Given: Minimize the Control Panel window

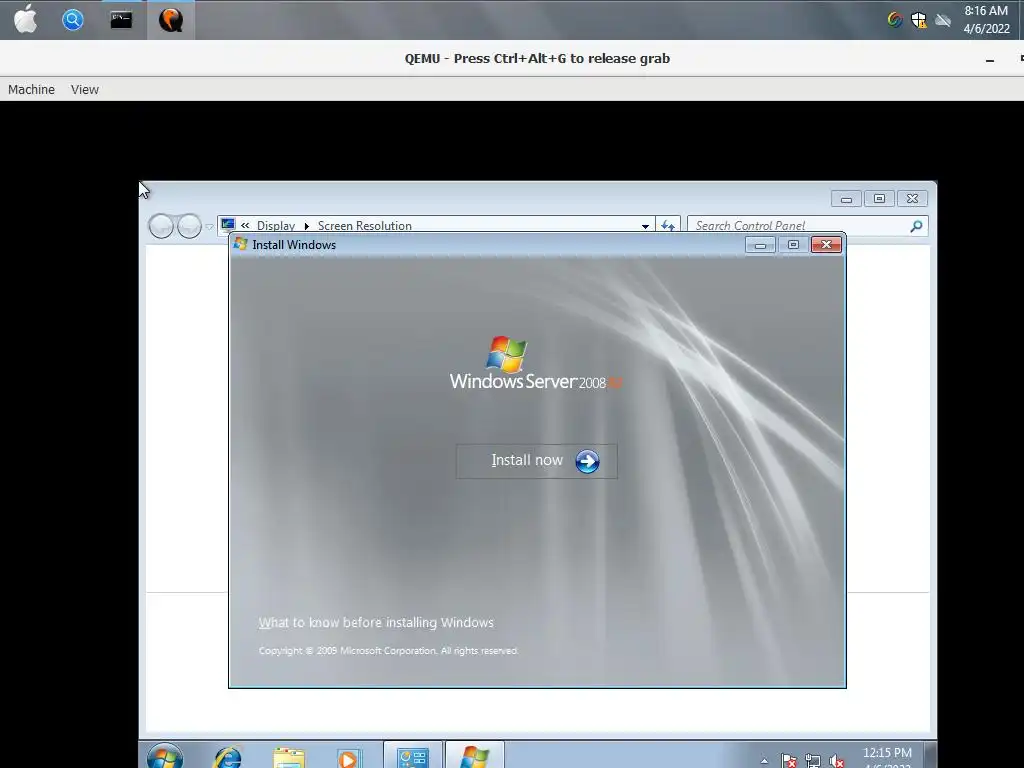Looking at the screenshot, I should pyautogui.click(x=846, y=199).
